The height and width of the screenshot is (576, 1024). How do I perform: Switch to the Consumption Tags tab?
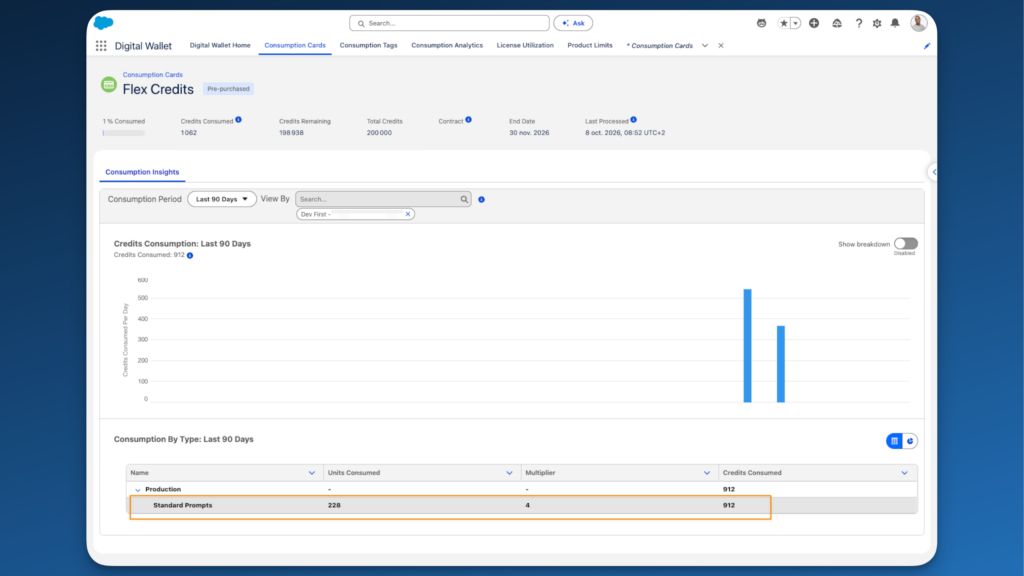(x=368, y=45)
